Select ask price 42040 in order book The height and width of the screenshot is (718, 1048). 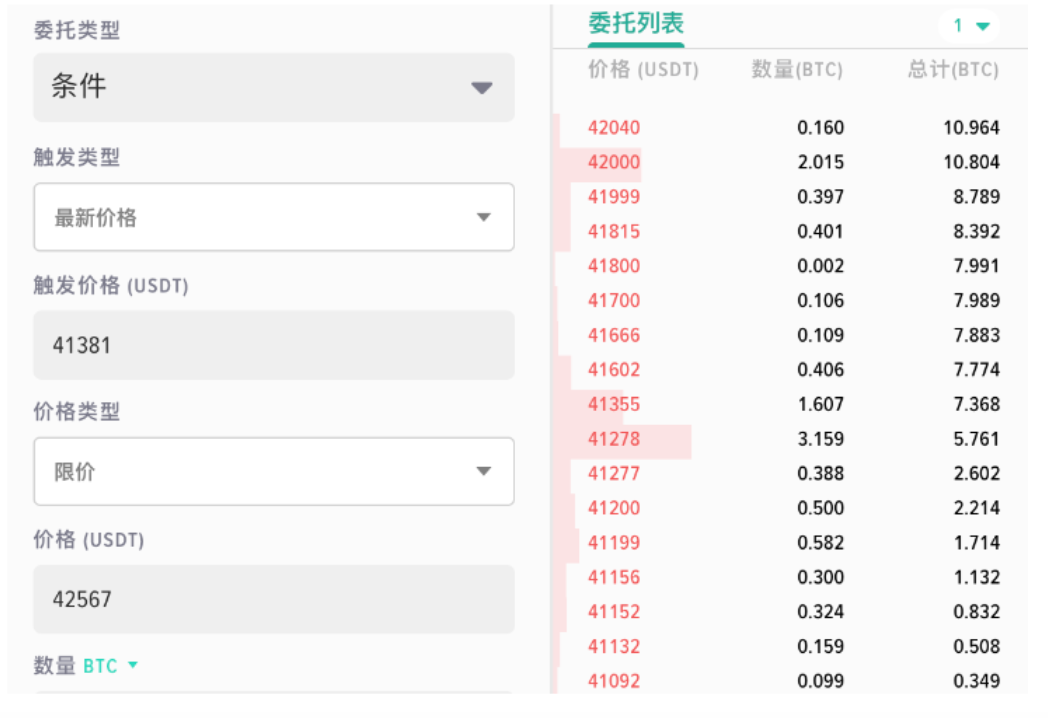click(x=614, y=128)
